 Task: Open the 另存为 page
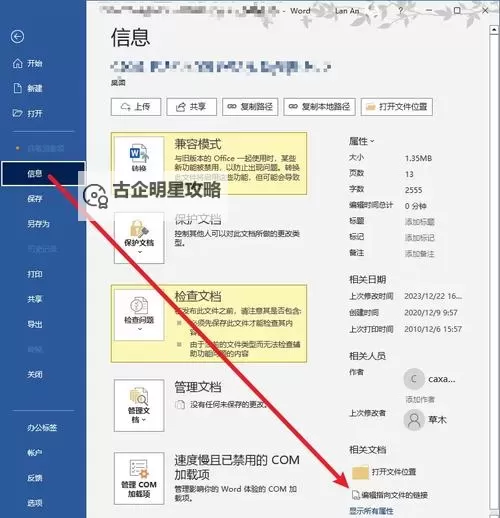point(38,224)
